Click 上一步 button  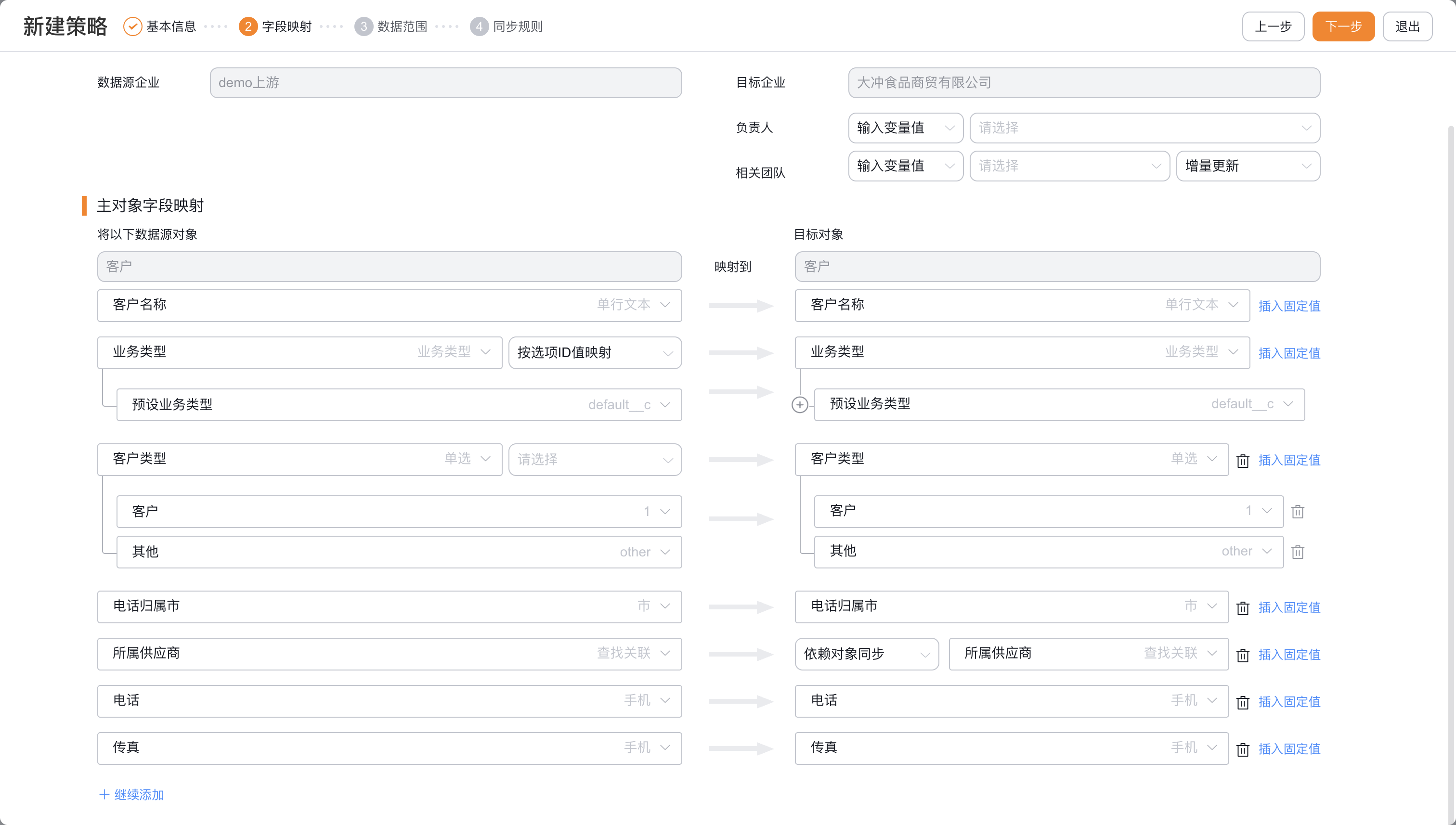pos(1273,26)
